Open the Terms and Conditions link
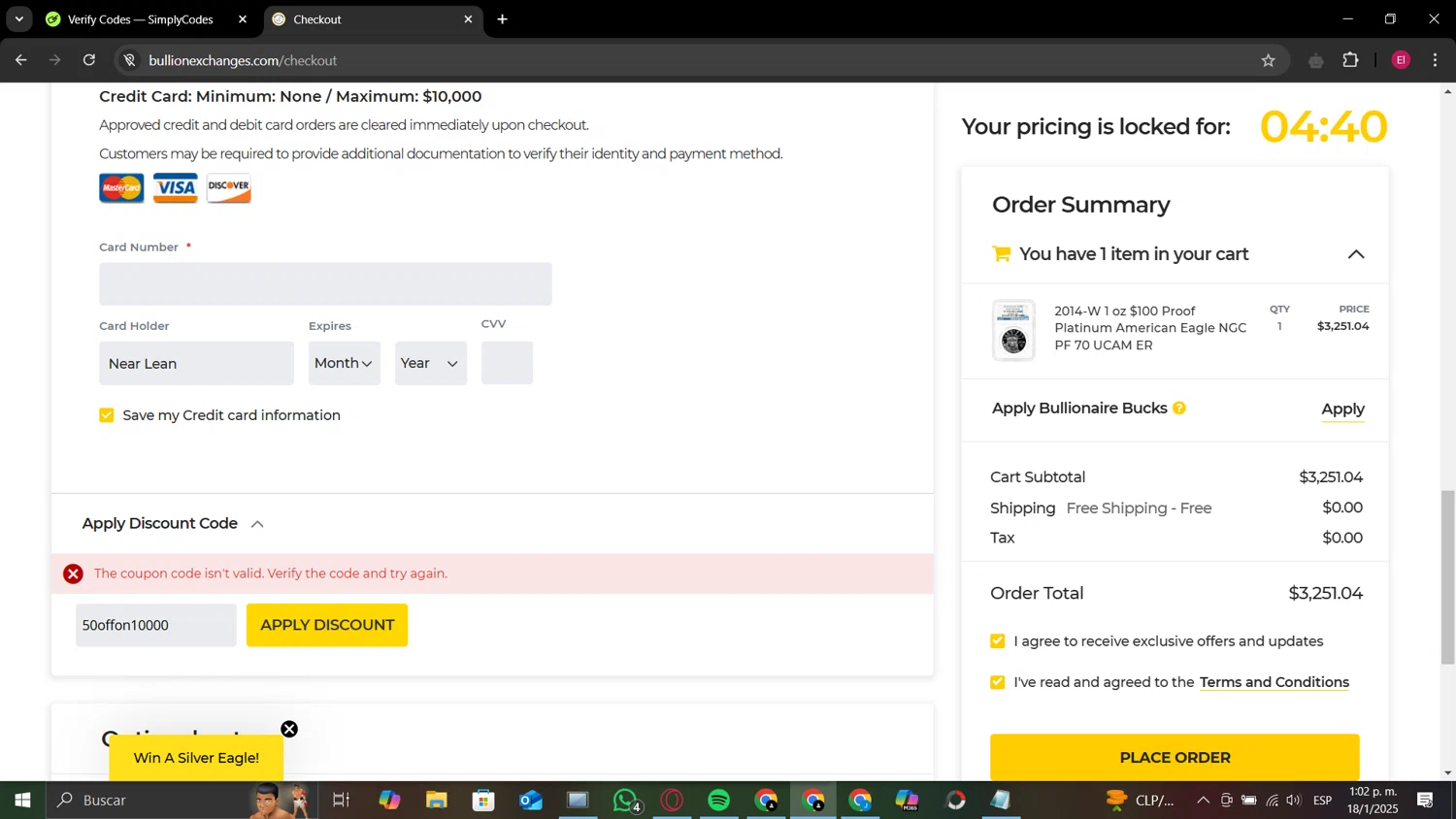 tap(1274, 682)
